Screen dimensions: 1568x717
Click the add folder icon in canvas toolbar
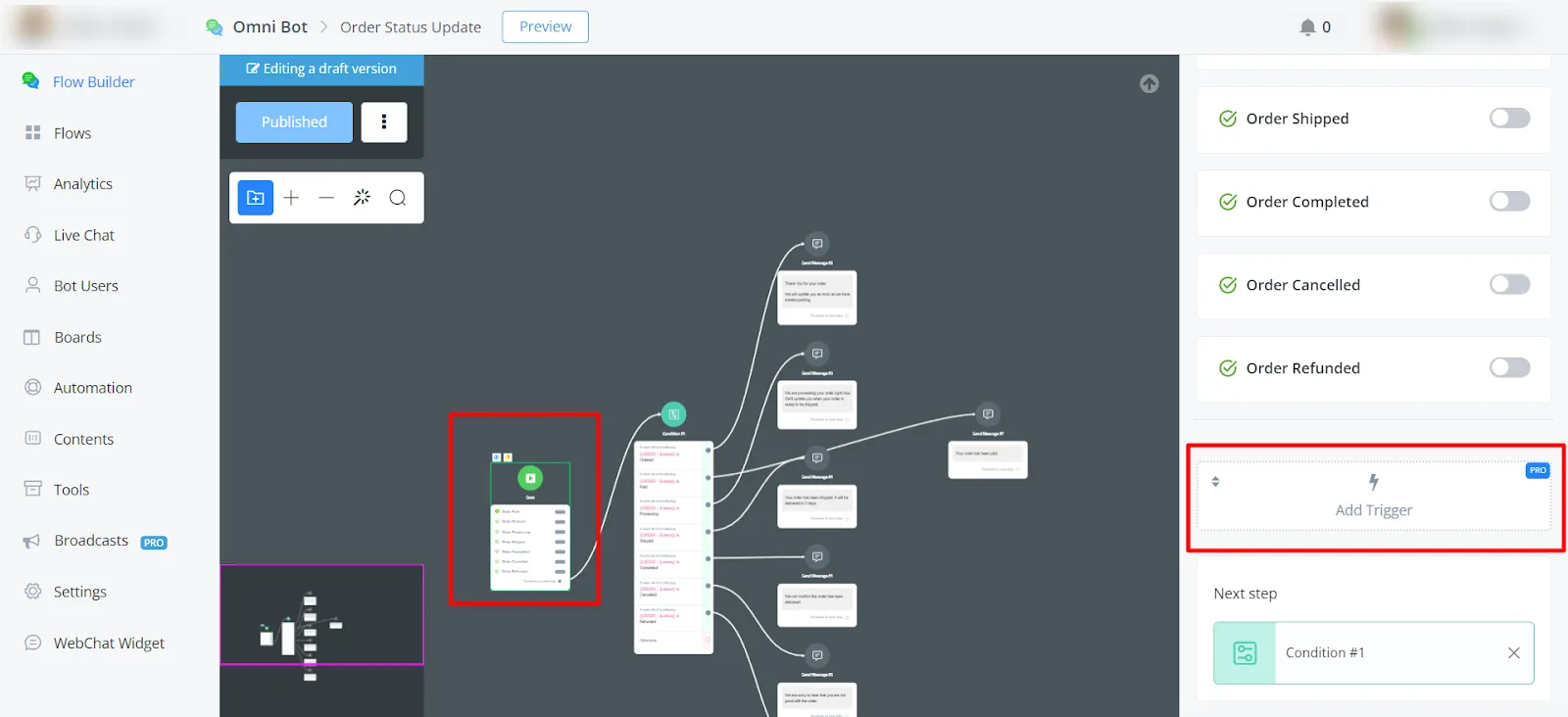click(x=256, y=198)
